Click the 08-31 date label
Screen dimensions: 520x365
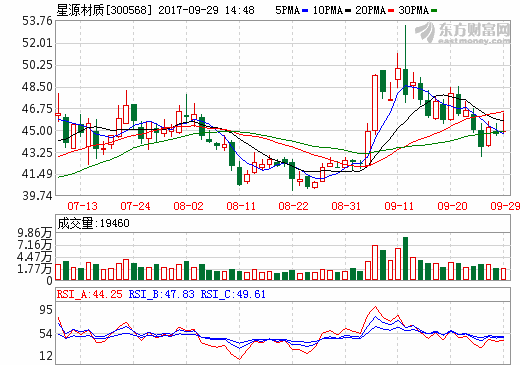click(346, 206)
